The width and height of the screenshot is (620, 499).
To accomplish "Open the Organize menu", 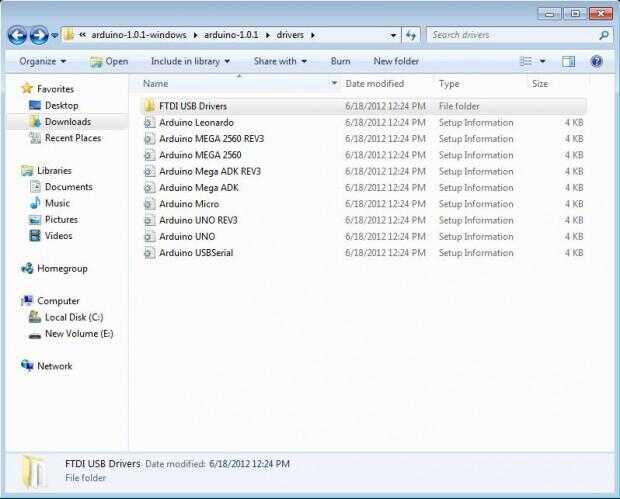I will tap(43, 61).
